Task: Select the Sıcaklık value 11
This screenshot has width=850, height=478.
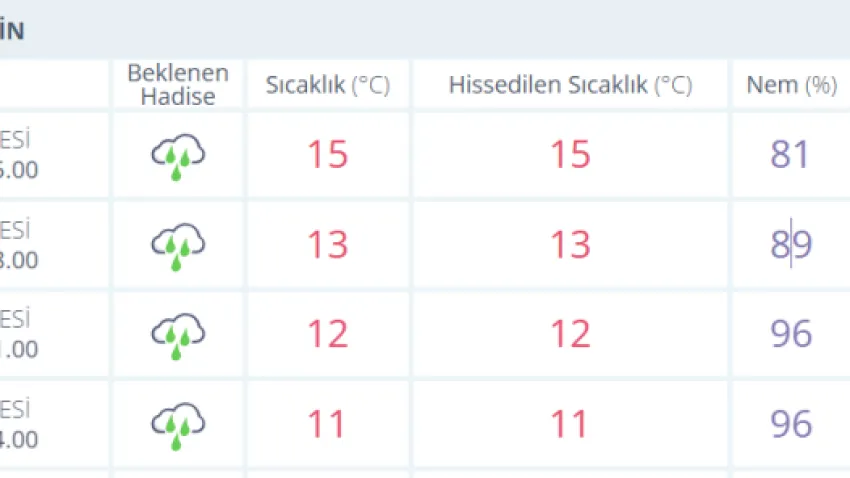Action: coord(327,424)
